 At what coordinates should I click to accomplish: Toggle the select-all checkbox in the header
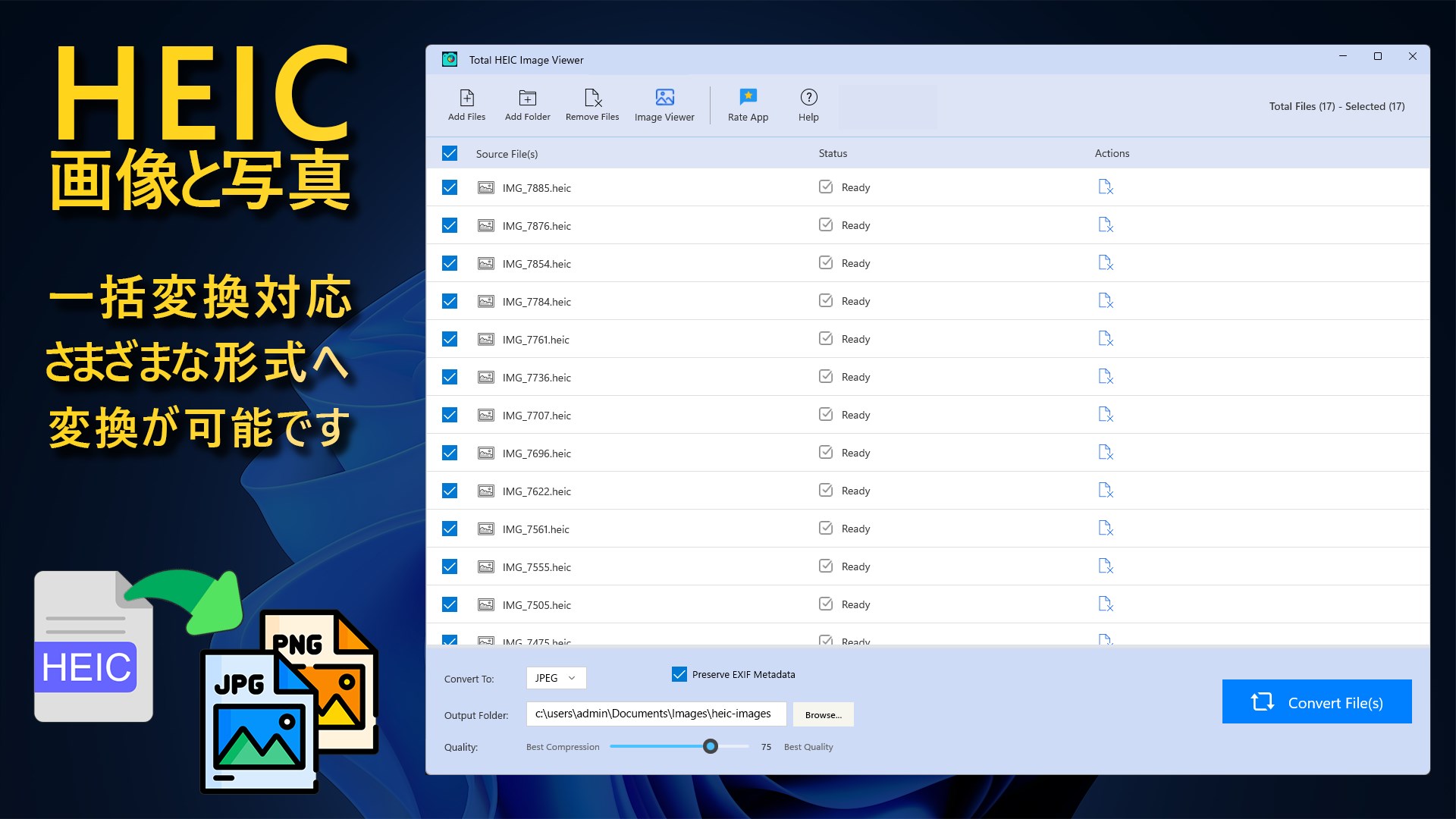pos(450,152)
